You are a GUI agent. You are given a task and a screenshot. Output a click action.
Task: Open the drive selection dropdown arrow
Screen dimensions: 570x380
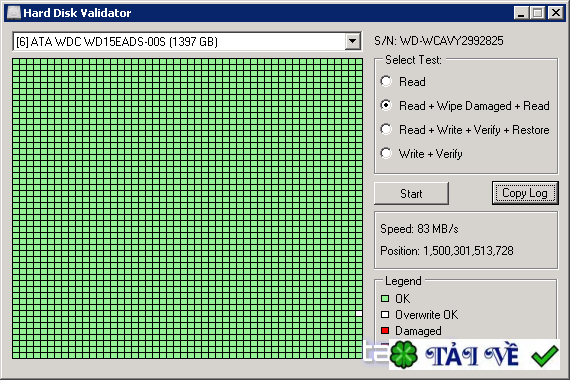352,41
